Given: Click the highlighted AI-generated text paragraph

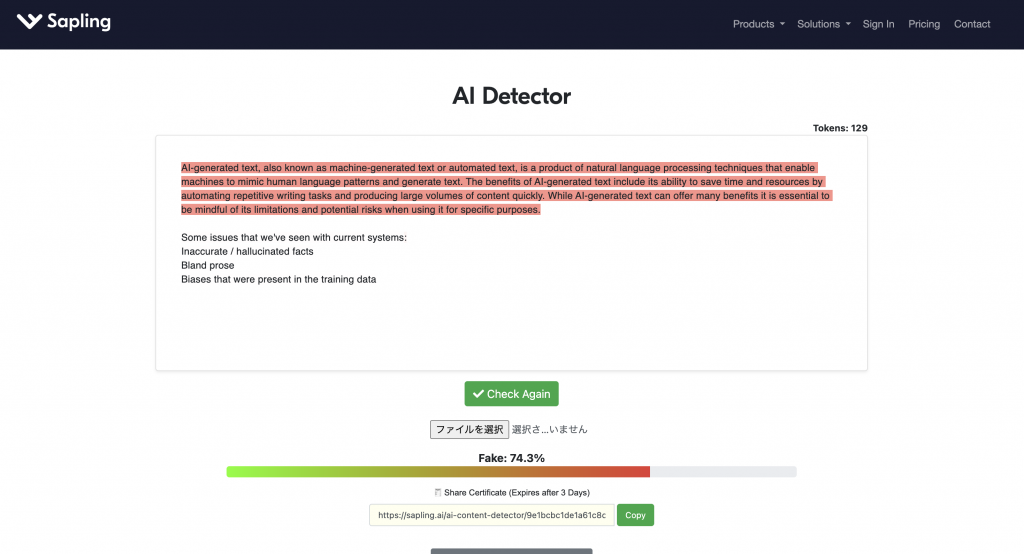Looking at the screenshot, I should (x=506, y=189).
